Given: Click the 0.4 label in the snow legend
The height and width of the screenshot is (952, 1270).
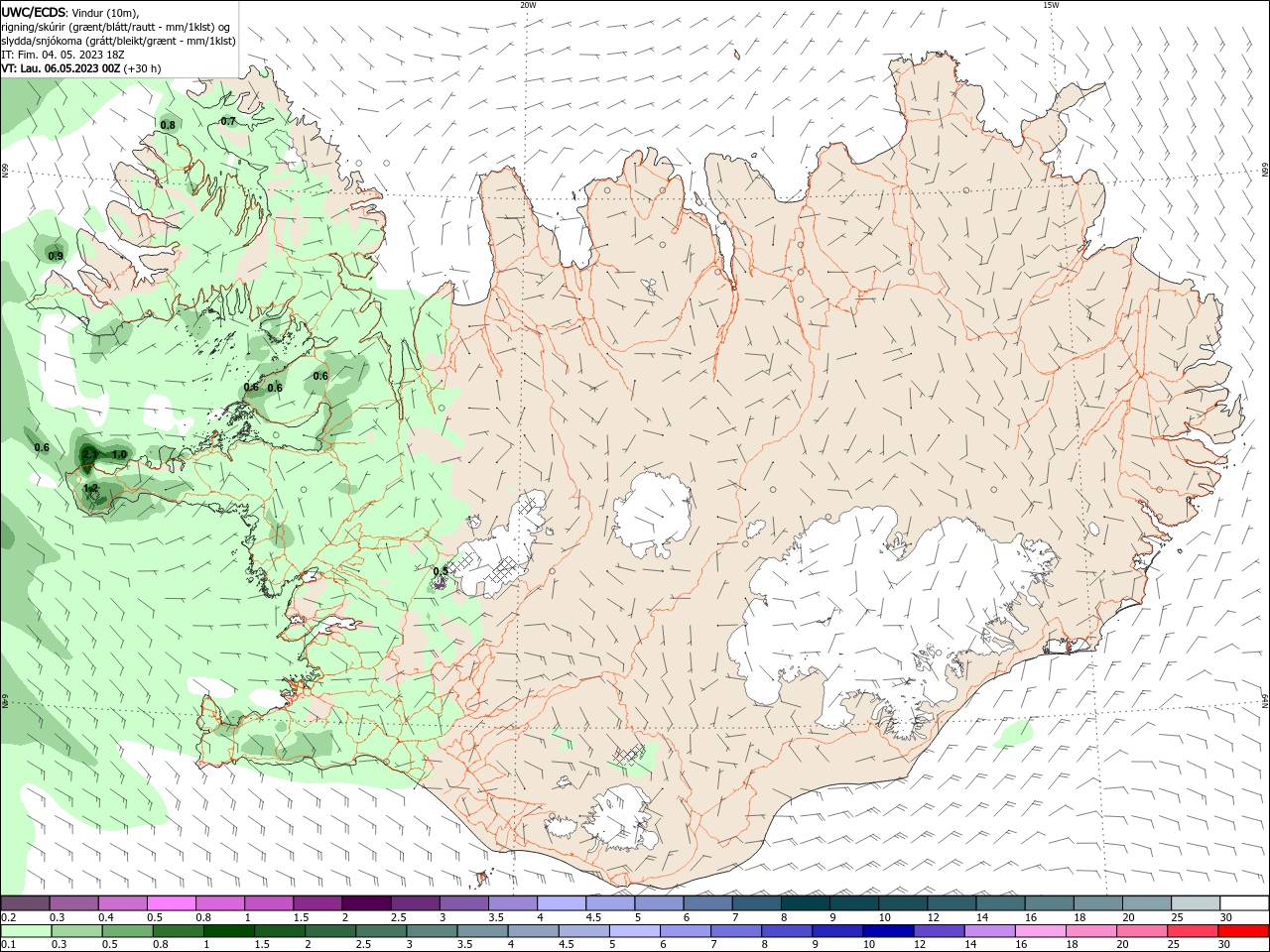Looking at the screenshot, I should click(106, 917).
